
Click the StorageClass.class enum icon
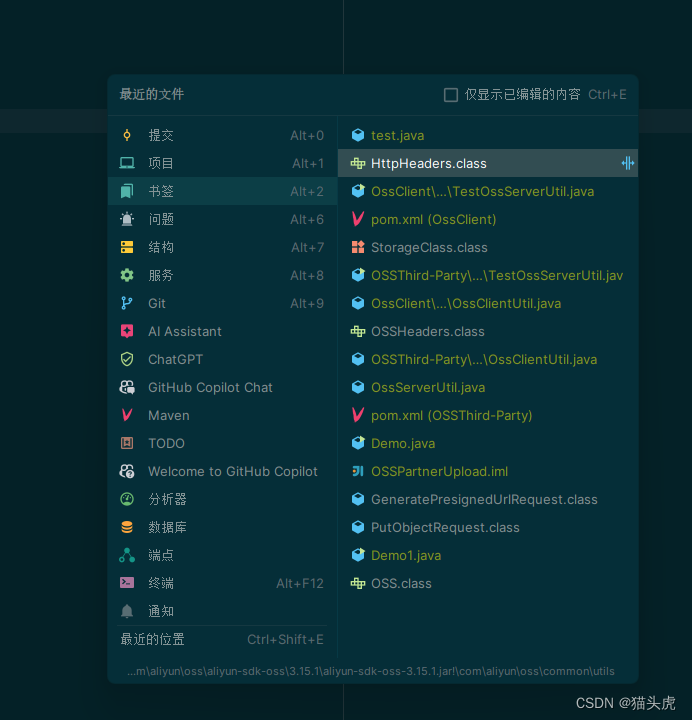(x=358, y=248)
